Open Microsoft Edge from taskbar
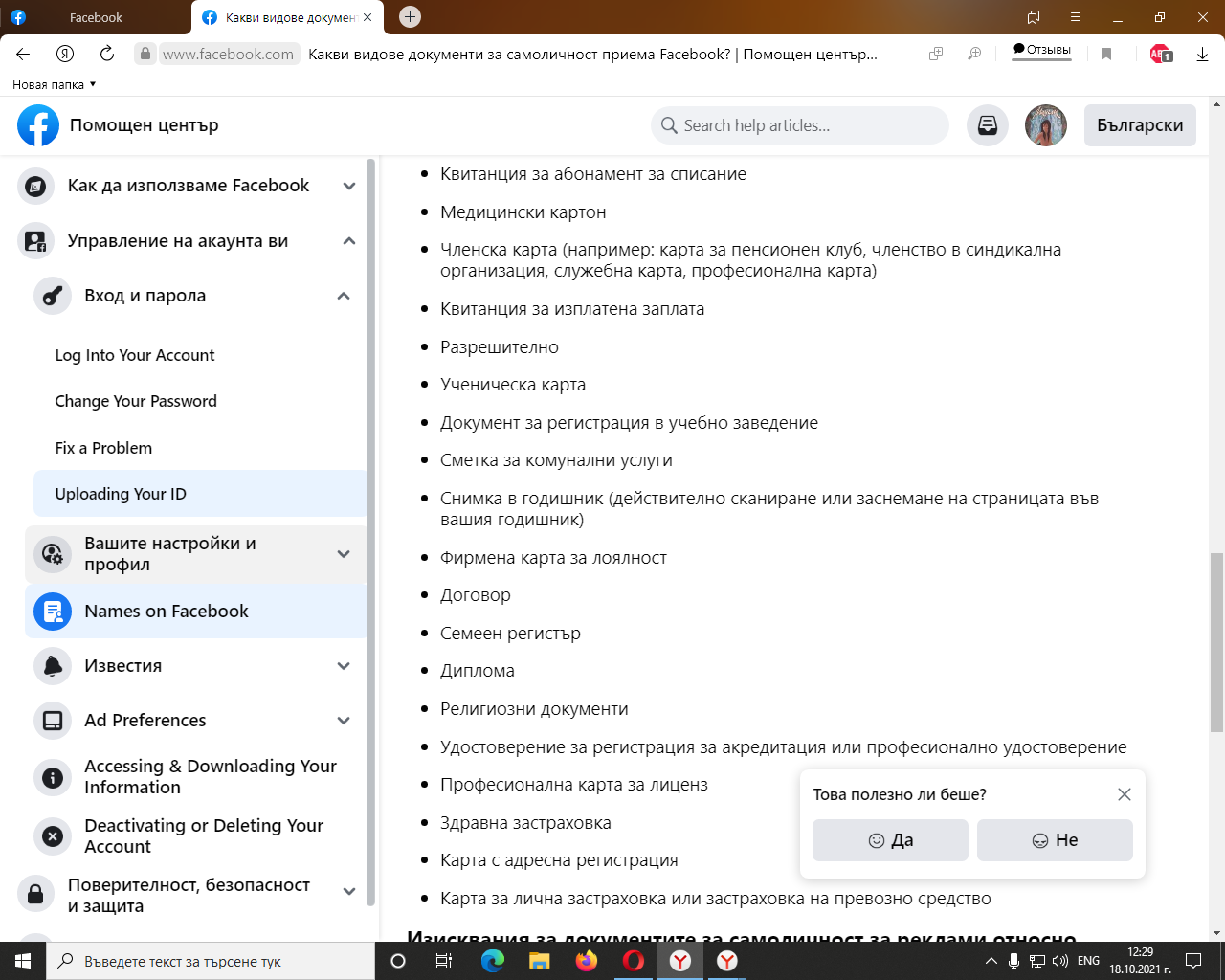This screenshot has height=980, width=1225. pos(493,961)
